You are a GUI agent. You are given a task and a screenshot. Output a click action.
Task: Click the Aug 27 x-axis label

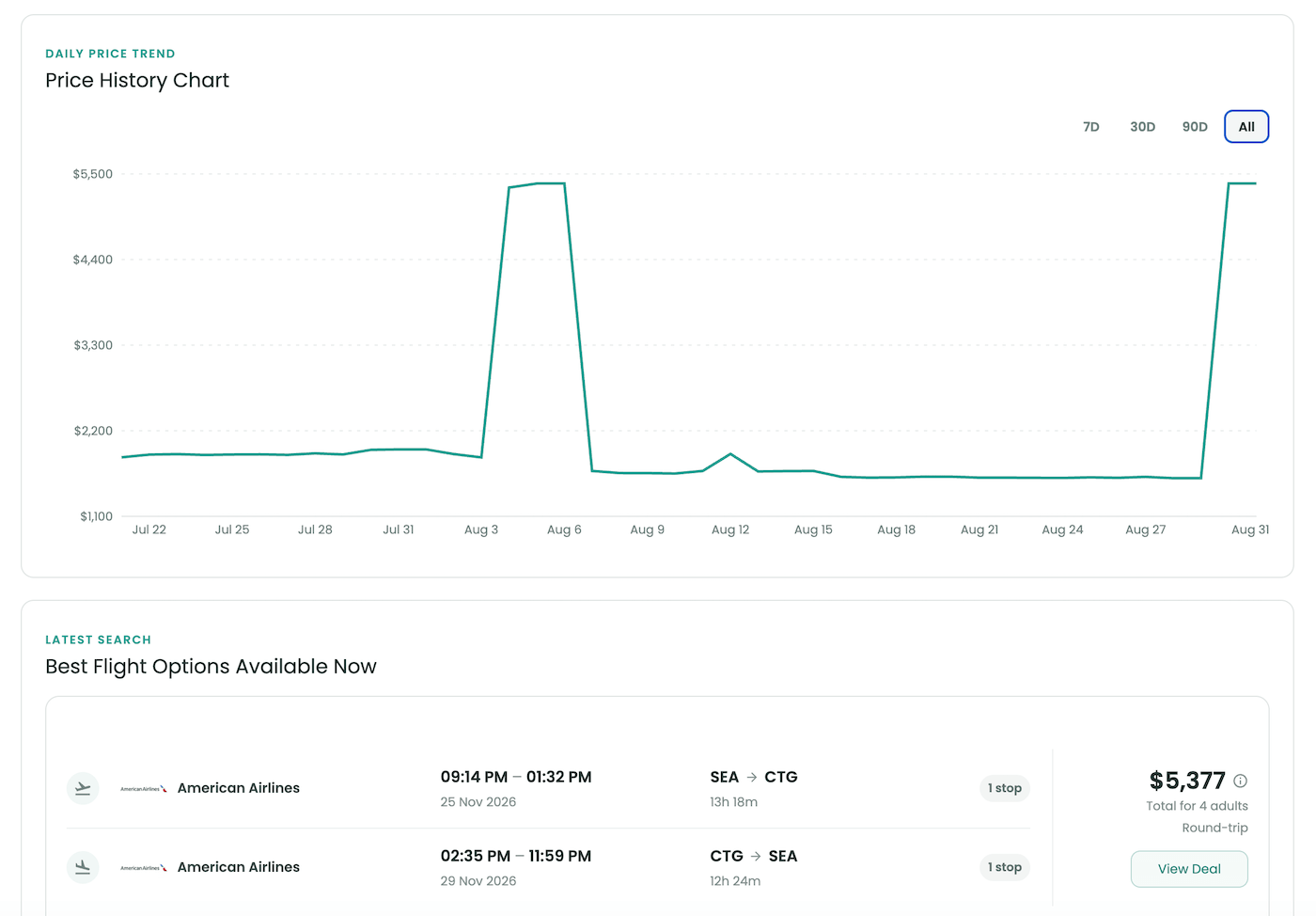click(x=1146, y=529)
